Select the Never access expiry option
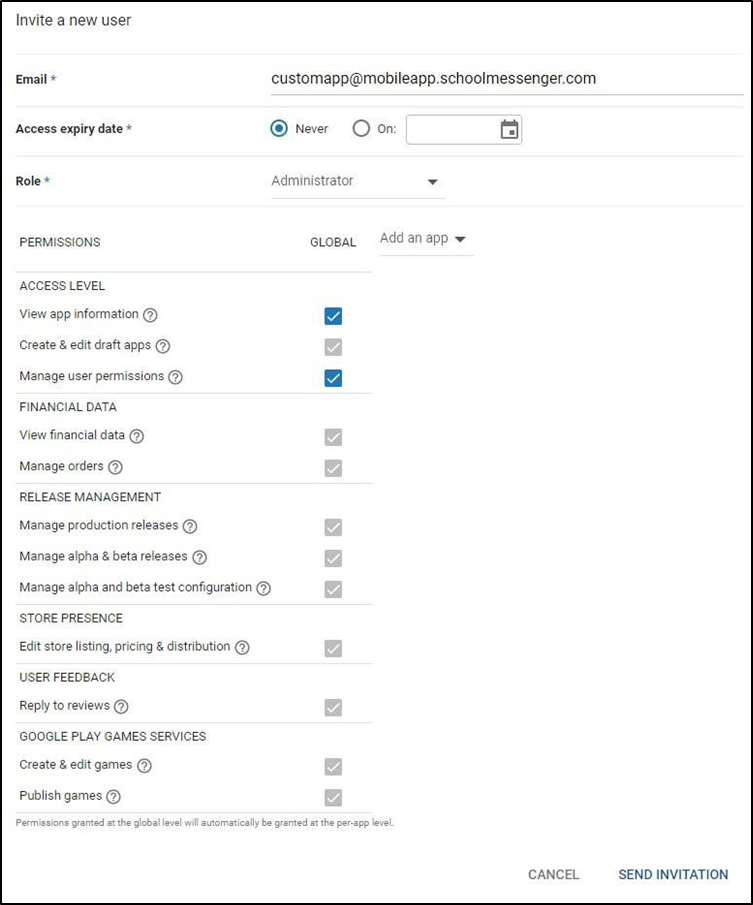The image size is (753, 905). click(x=281, y=128)
